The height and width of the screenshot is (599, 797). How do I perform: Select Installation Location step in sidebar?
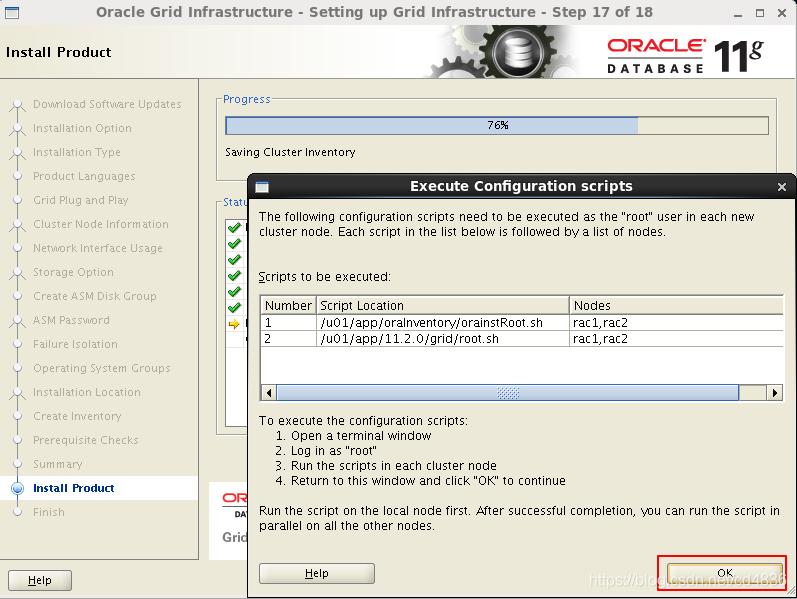click(x=87, y=392)
